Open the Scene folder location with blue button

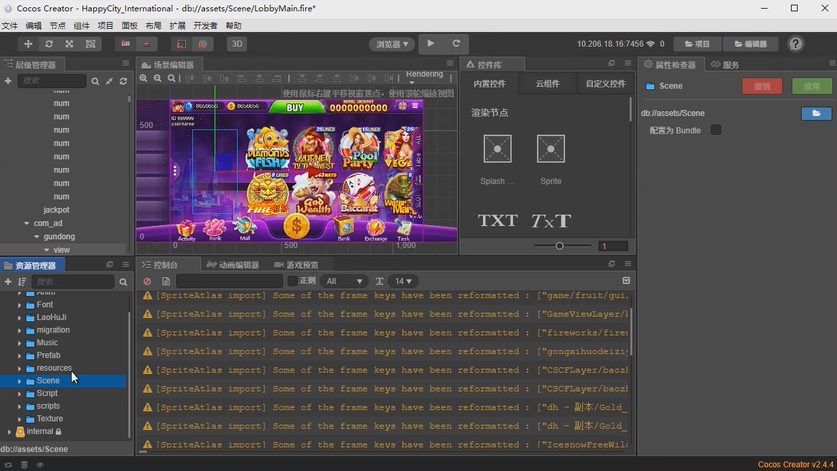[816, 113]
